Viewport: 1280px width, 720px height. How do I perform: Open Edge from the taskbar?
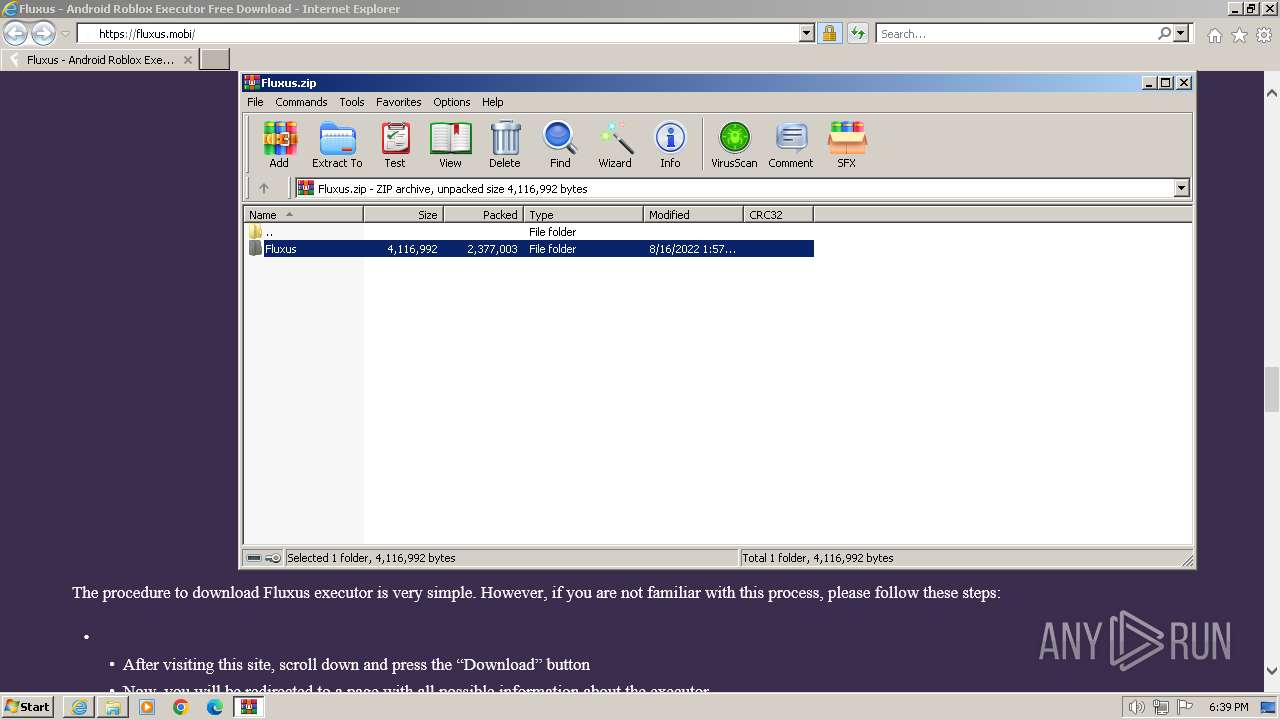click(214, 707)
